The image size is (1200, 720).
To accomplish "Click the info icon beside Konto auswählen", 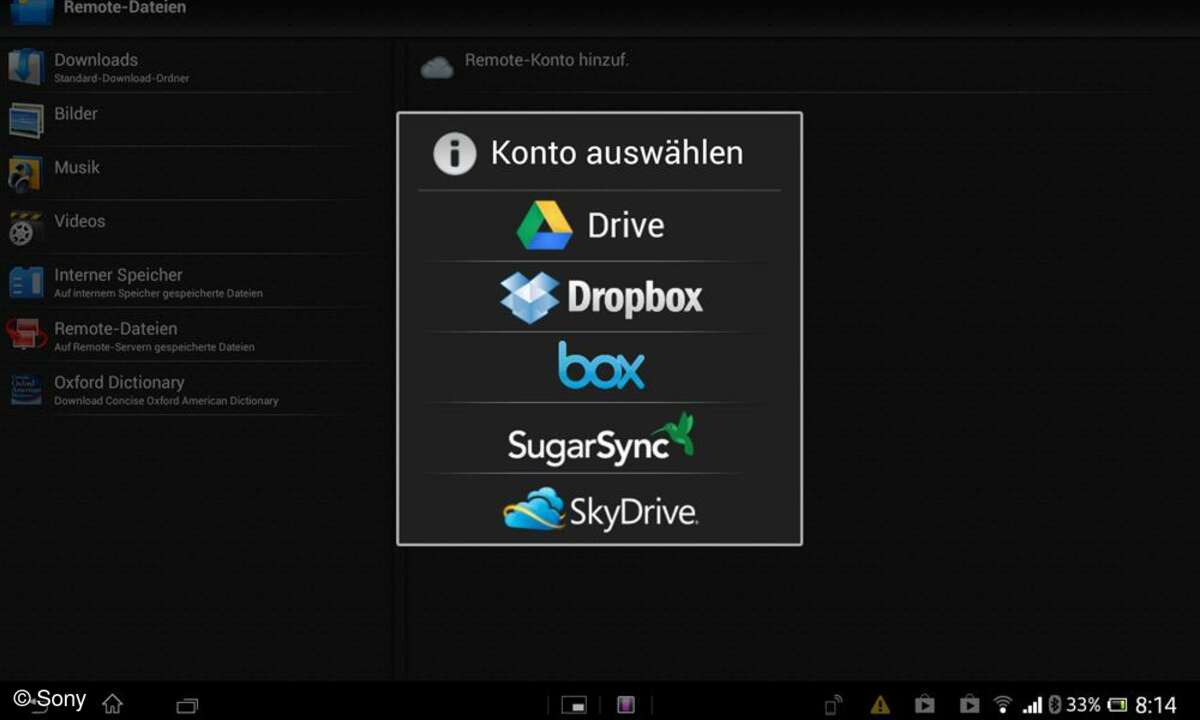I will 454,154.
